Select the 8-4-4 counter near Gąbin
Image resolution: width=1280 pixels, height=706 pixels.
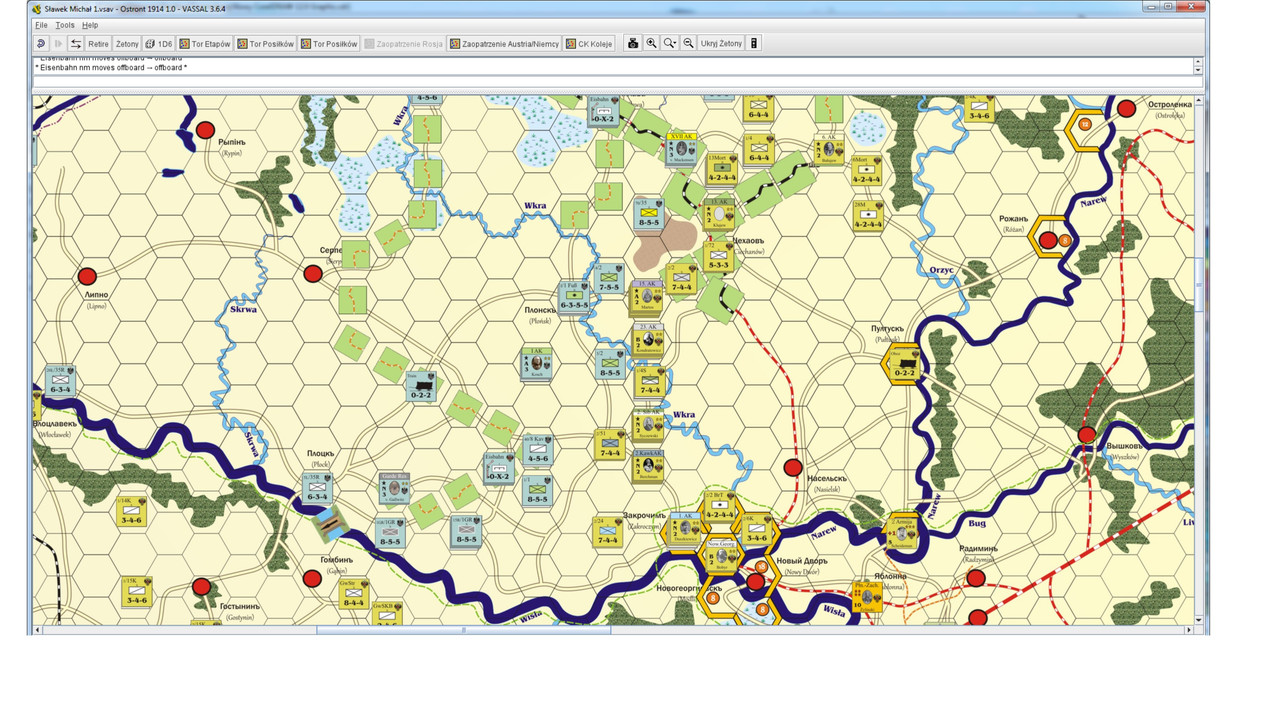pos(353,594)
